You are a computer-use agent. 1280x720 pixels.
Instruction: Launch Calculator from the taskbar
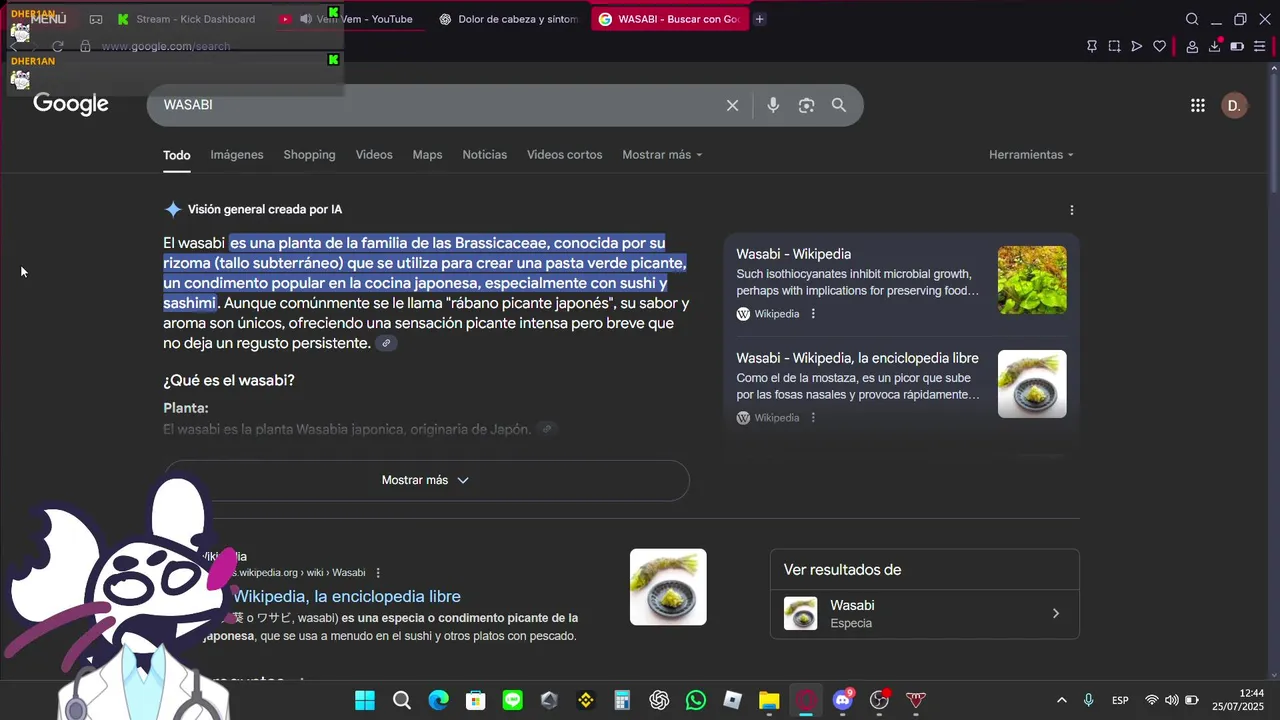(622, 701)
